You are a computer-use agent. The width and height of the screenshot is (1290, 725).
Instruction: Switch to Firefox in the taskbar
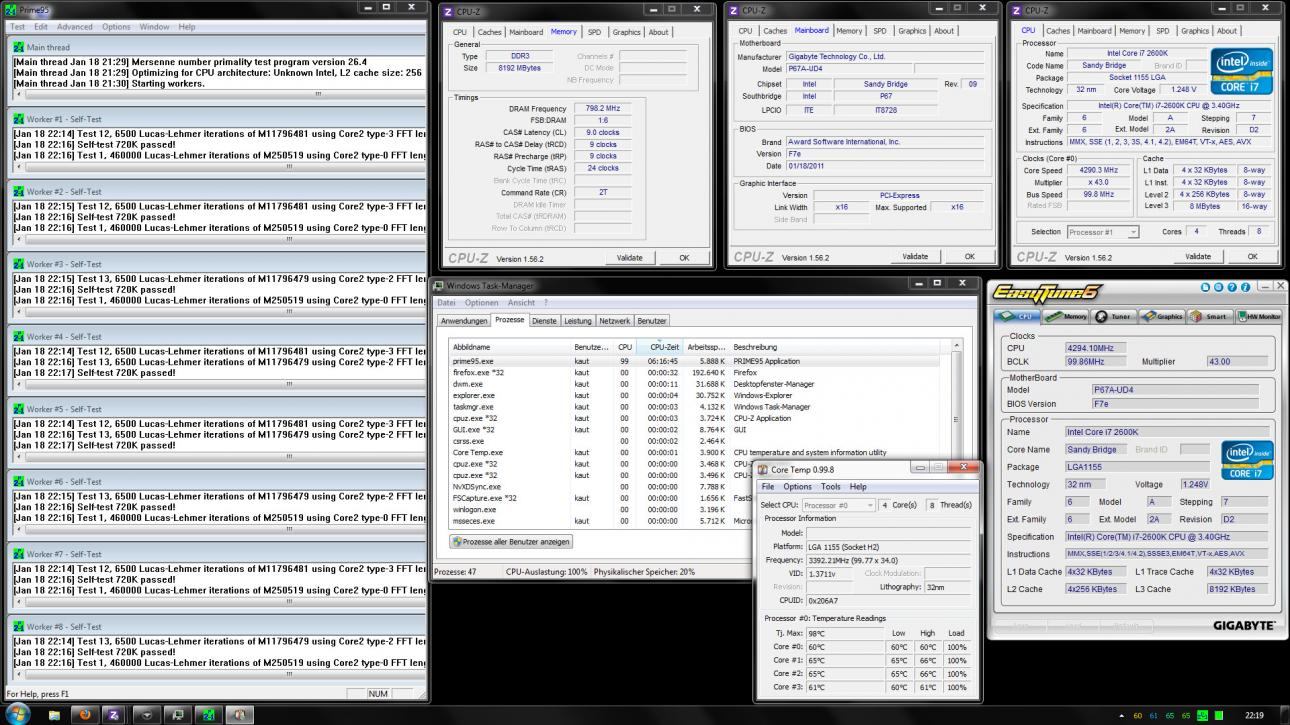[x=85, y=716]
